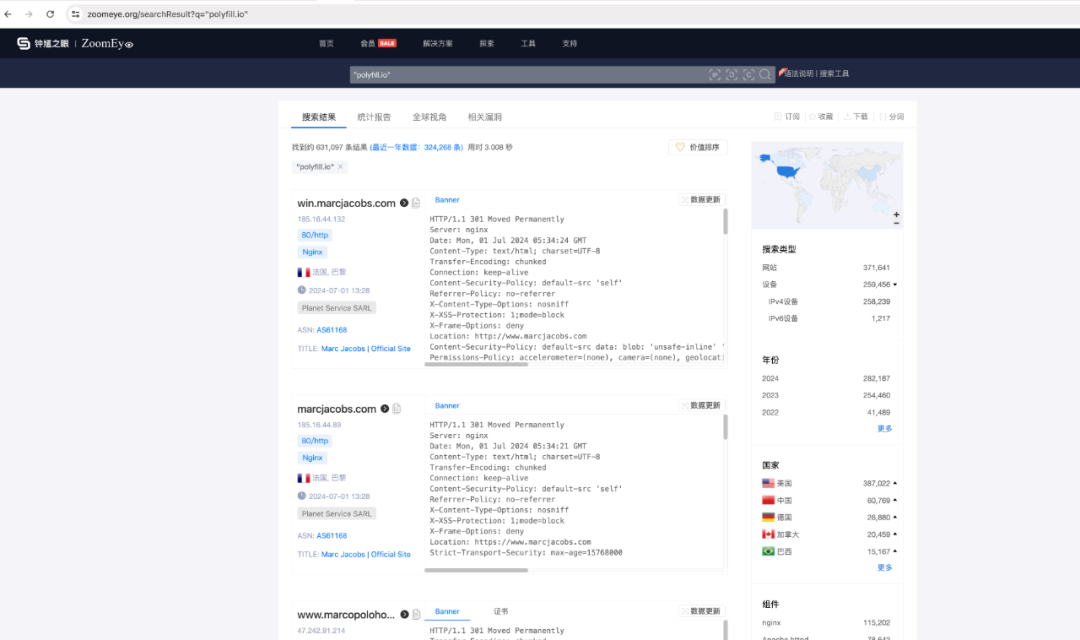
Task: Expand the 巴西 15,167 arrow
Action: [895, 551]
